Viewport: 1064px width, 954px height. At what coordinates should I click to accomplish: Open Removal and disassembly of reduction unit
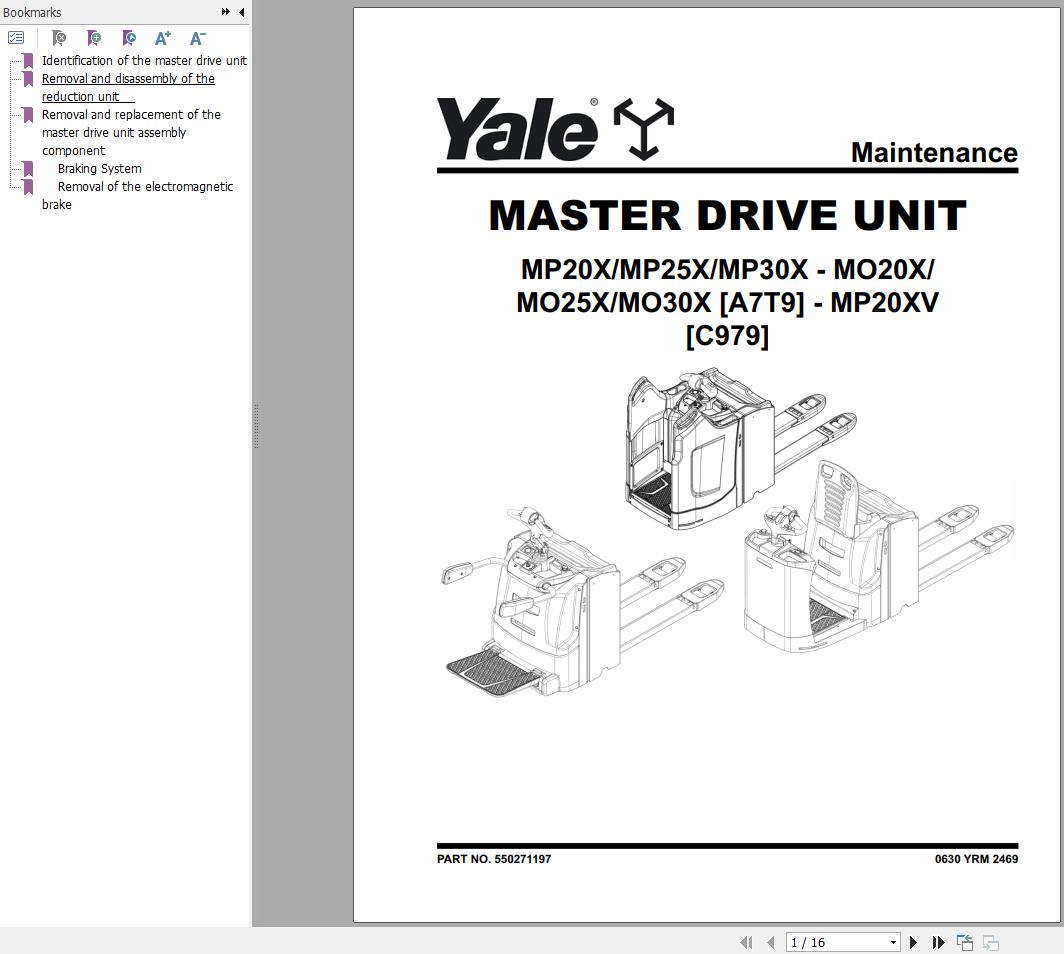pos(128,78)
